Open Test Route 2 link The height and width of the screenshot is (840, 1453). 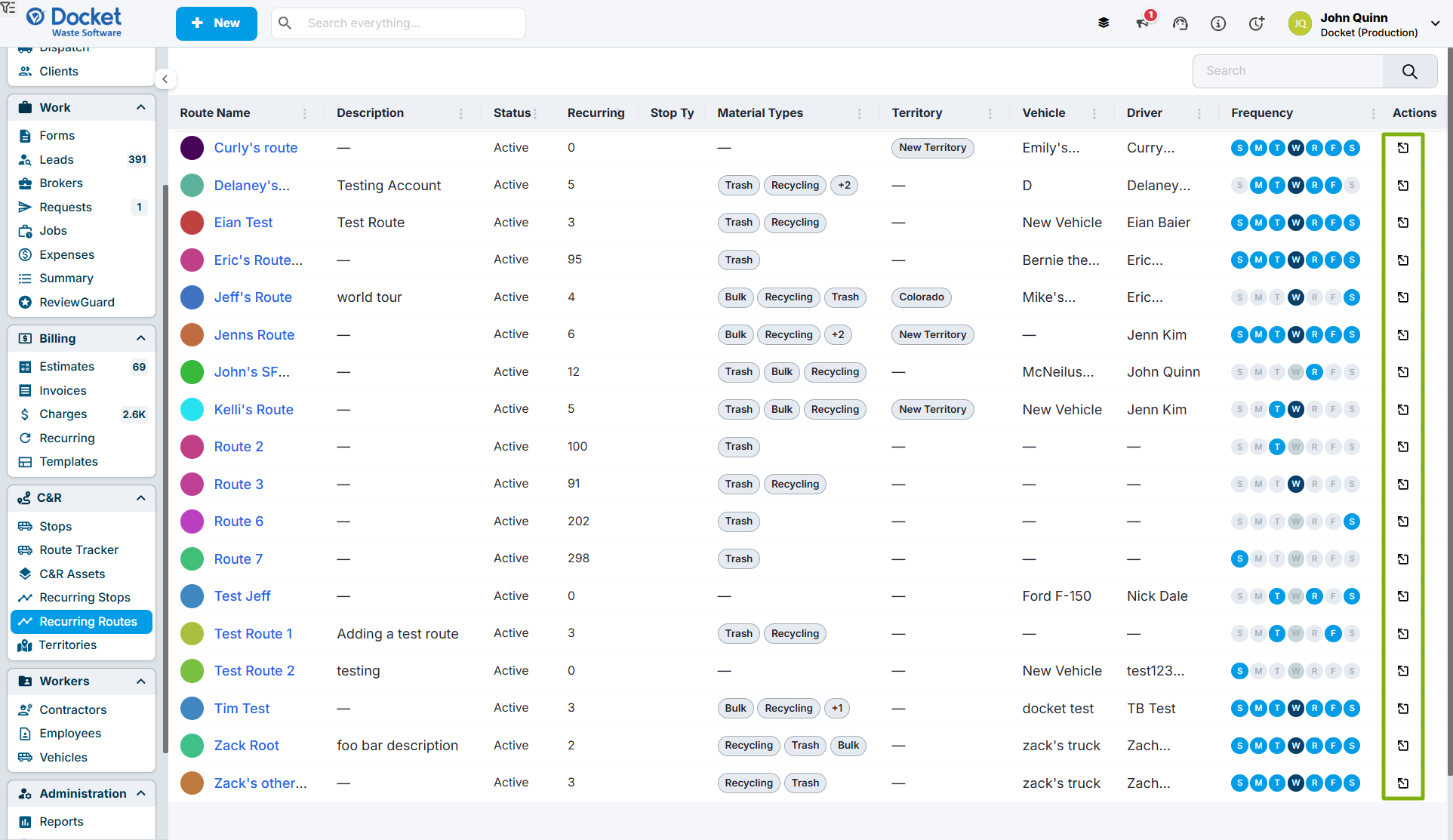[254, 671]
